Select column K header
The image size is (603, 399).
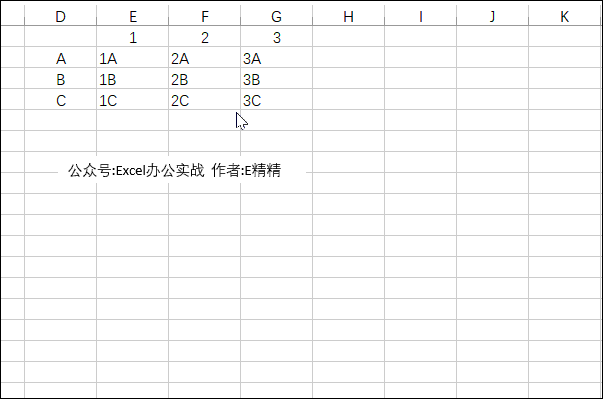[x=564, y=16]
